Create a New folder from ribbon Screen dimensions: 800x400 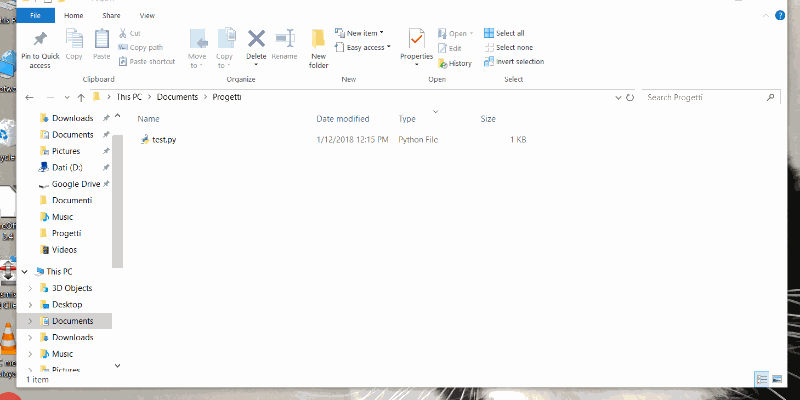tap(318, 45)
